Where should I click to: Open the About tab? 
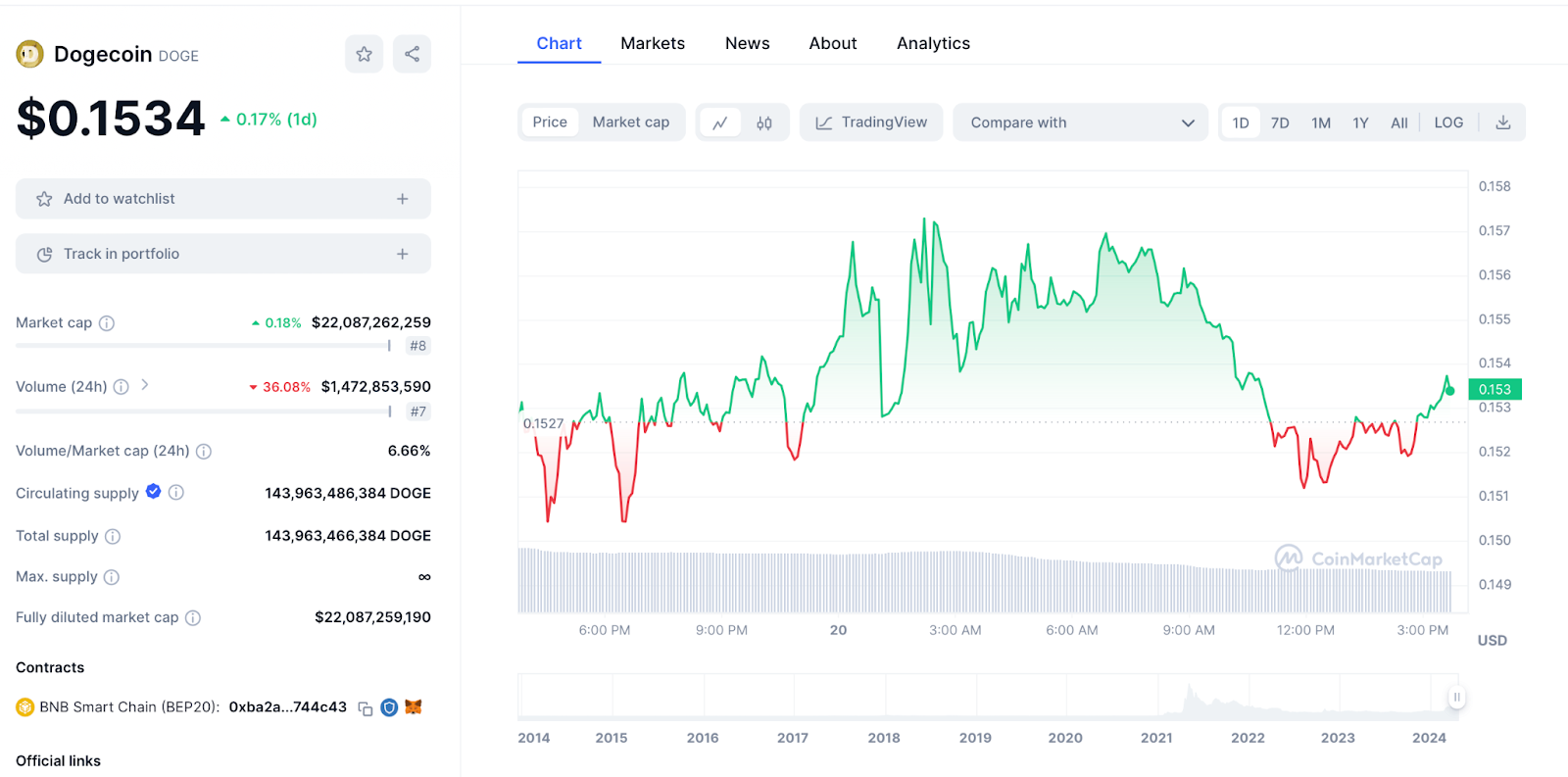pyautogui.click(x=833, y=43)
